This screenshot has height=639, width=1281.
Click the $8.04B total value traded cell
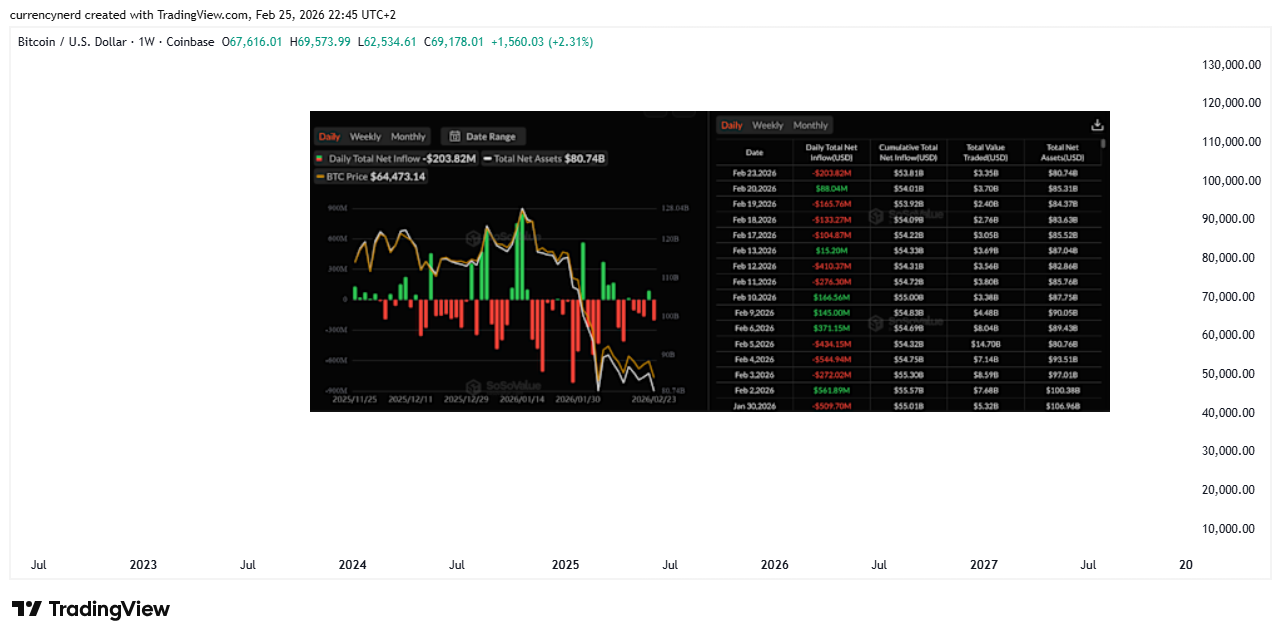[x=985, y=328]
